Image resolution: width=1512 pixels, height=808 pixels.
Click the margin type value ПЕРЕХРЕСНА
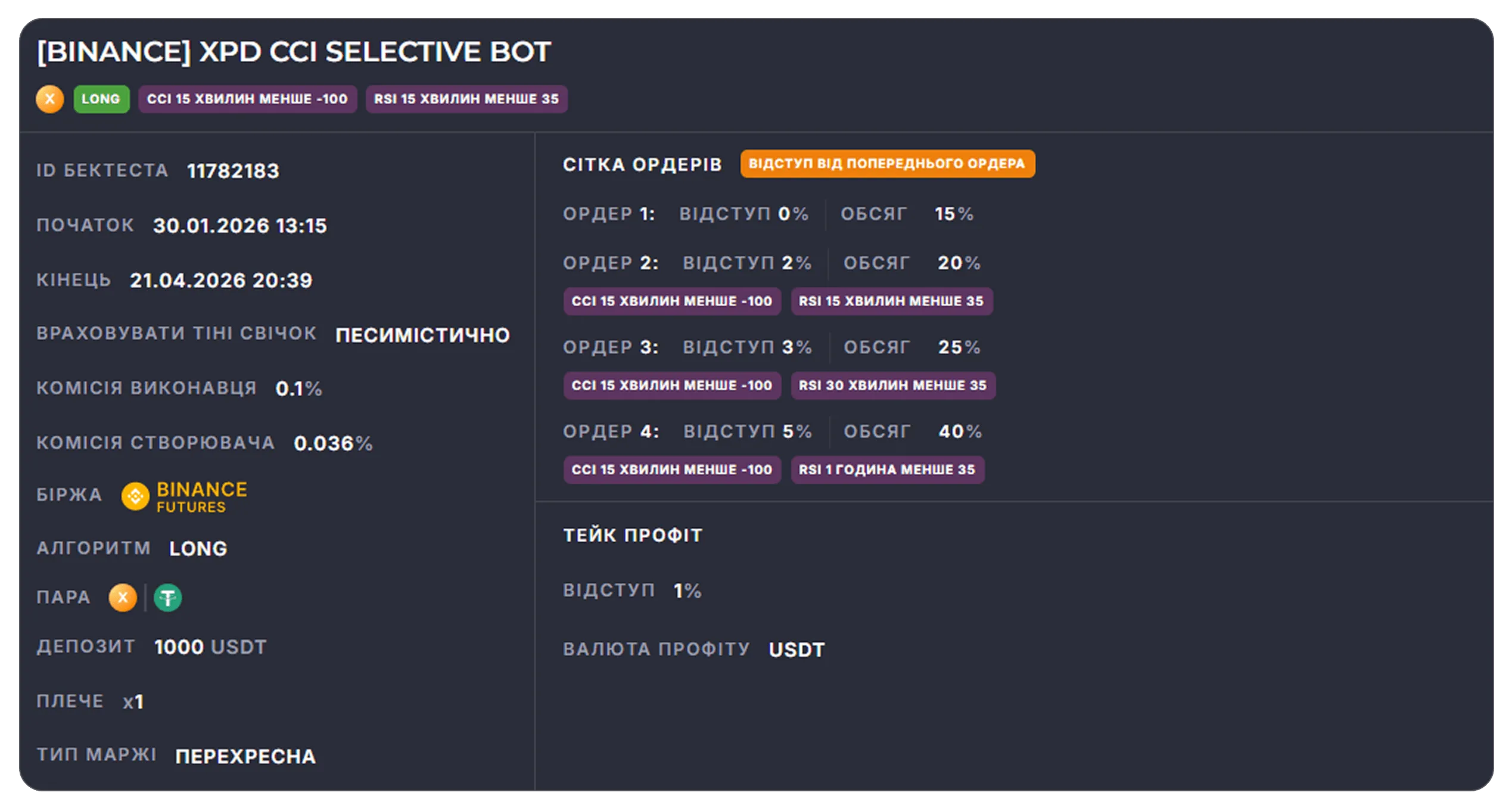pos(245,757)
